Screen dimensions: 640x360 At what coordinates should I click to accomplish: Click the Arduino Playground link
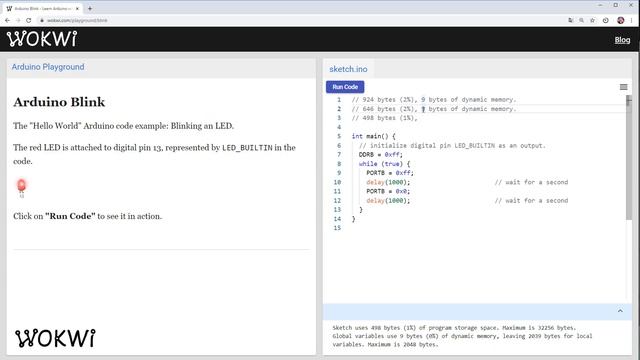coord(48,67)
